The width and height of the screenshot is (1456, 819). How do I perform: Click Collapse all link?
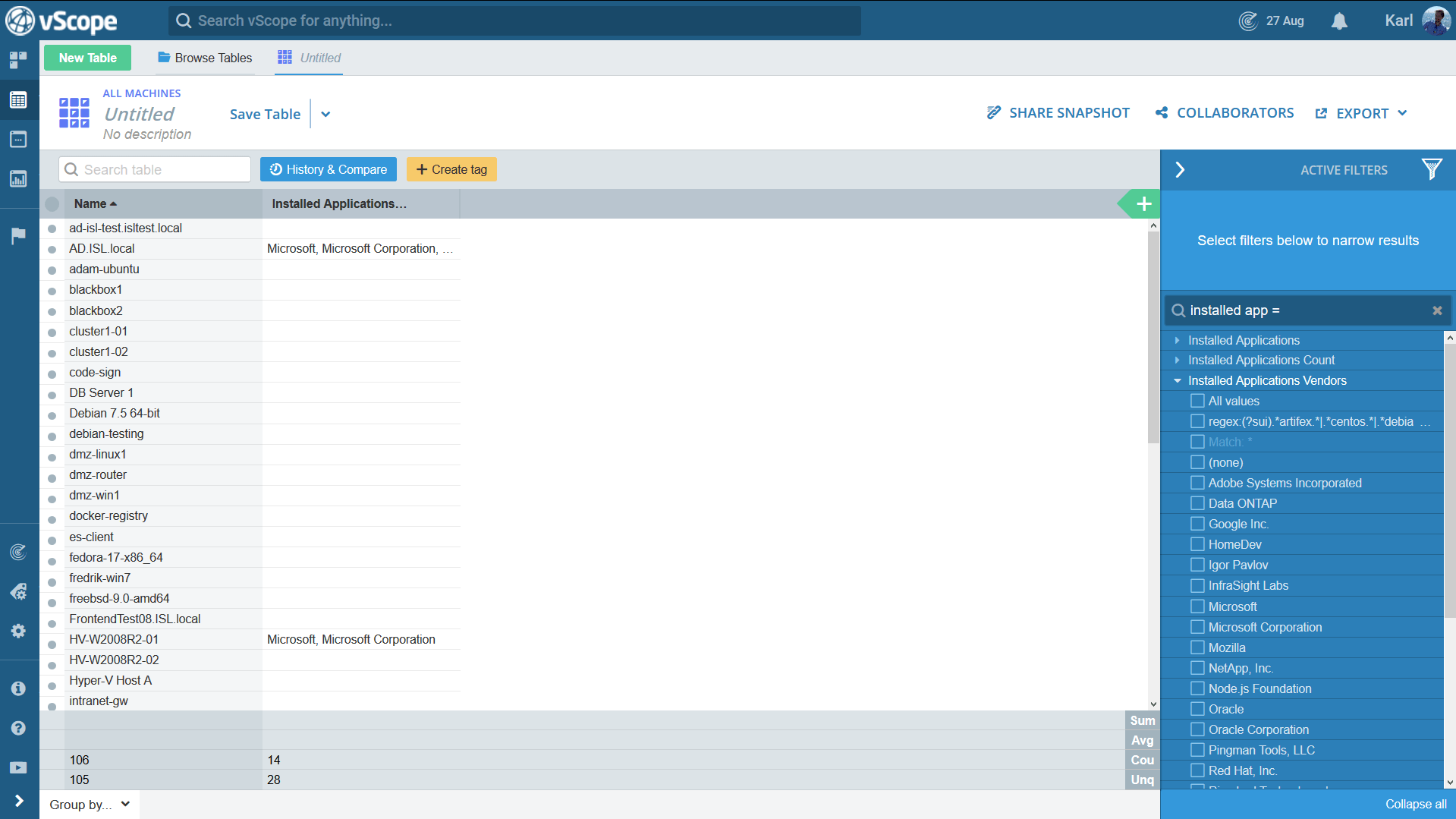pyautogui.click(x=1416, y=804)
